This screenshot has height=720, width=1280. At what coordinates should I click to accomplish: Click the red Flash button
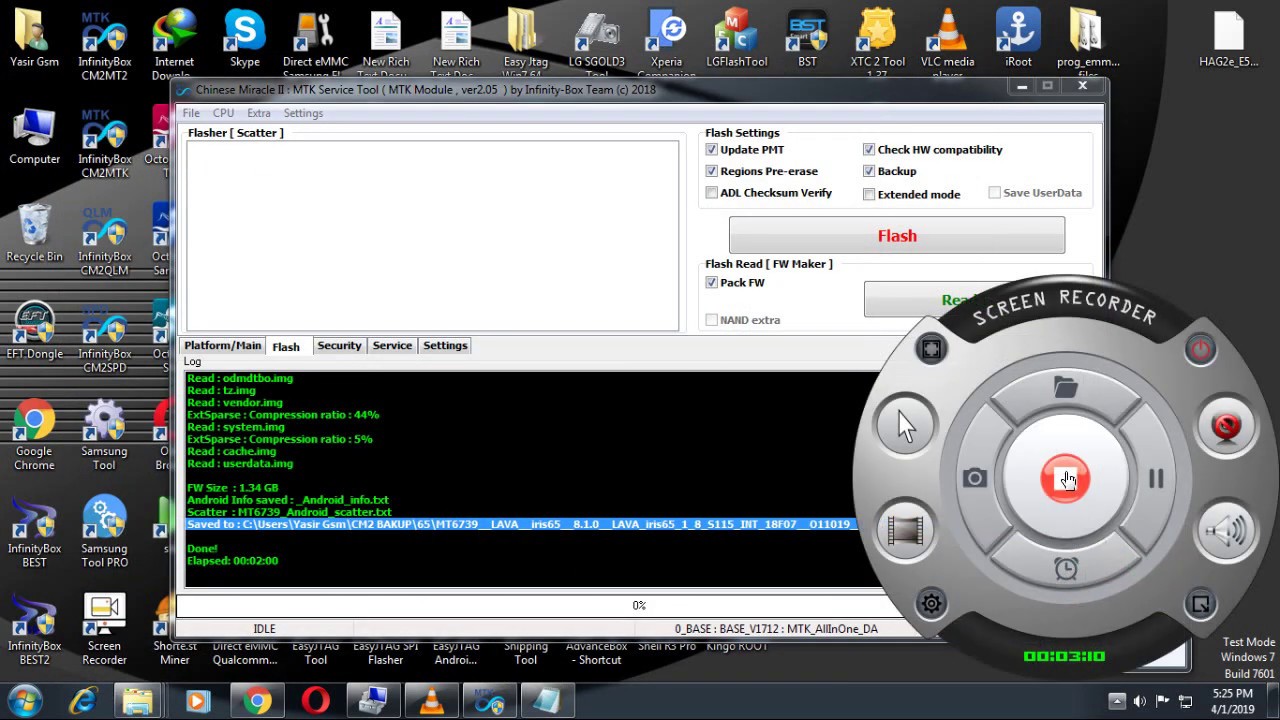click(897, 236)
